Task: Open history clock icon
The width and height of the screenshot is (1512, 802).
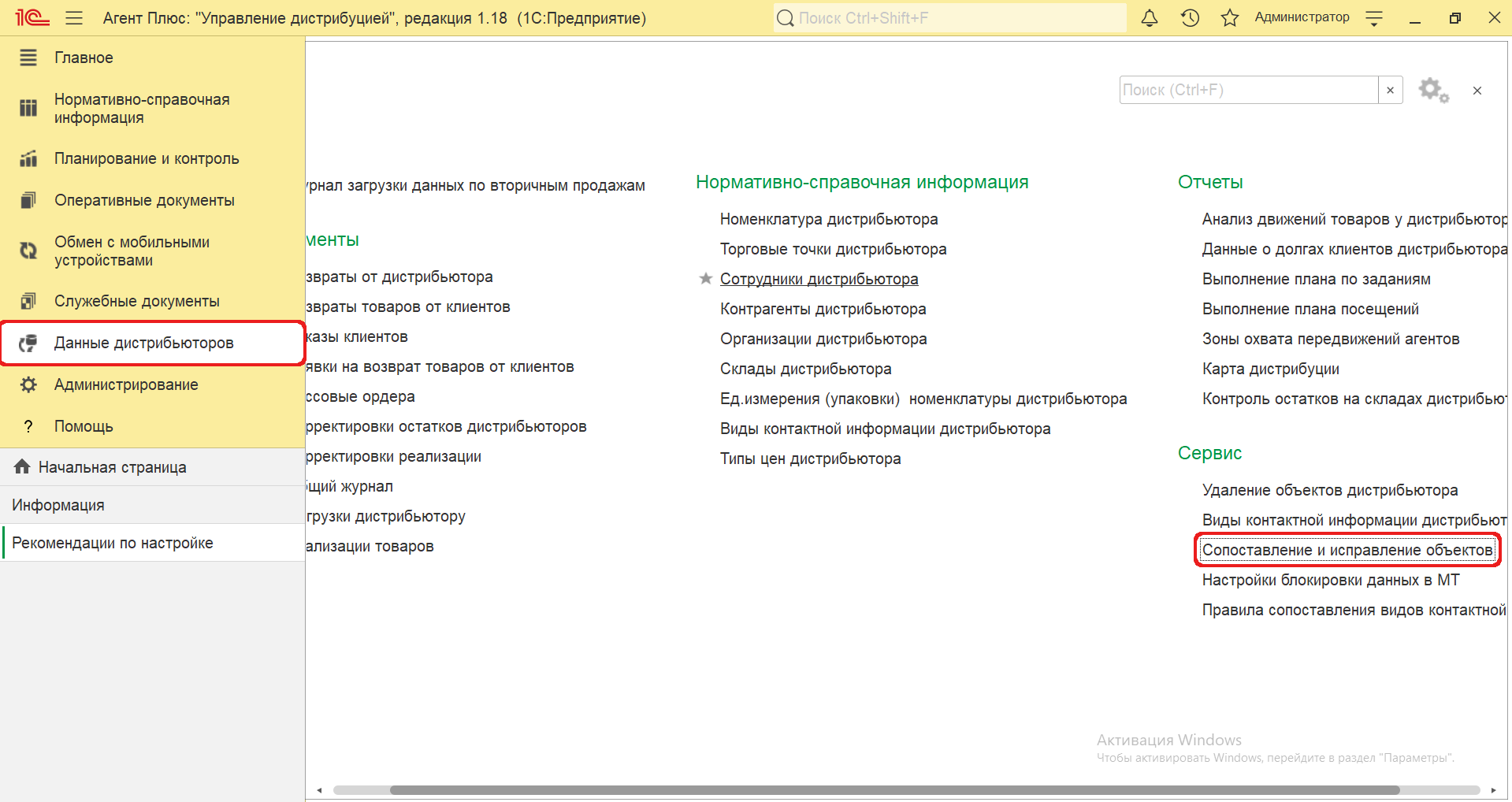Action: (1190, 17)
